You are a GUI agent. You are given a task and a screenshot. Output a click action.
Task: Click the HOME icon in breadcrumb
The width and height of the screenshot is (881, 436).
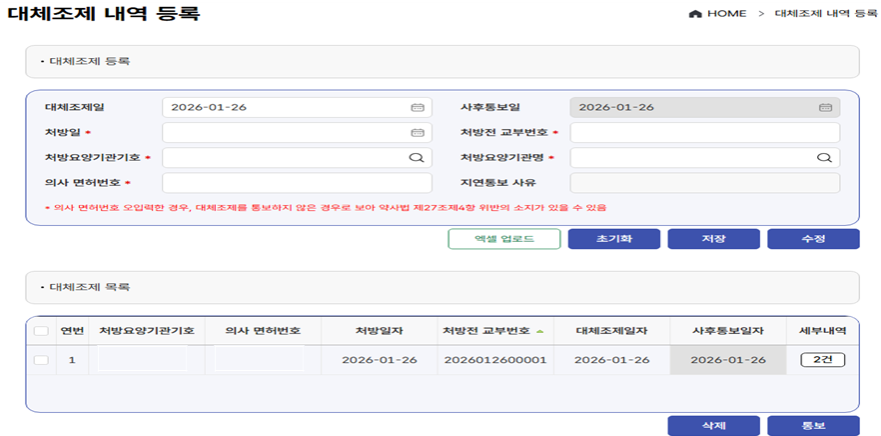[x=696, y=14]
